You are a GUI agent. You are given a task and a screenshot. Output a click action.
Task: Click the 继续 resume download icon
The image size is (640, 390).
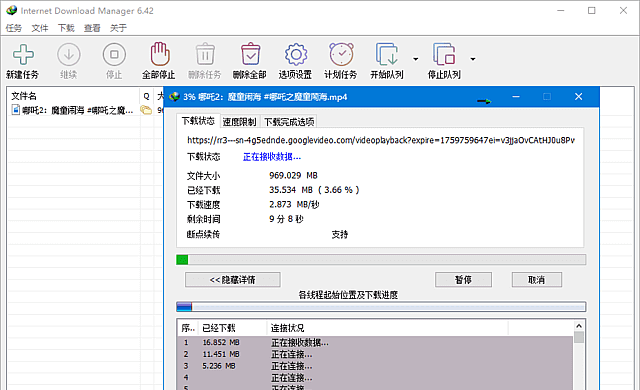pyautogui.click(x=69, y=54)
